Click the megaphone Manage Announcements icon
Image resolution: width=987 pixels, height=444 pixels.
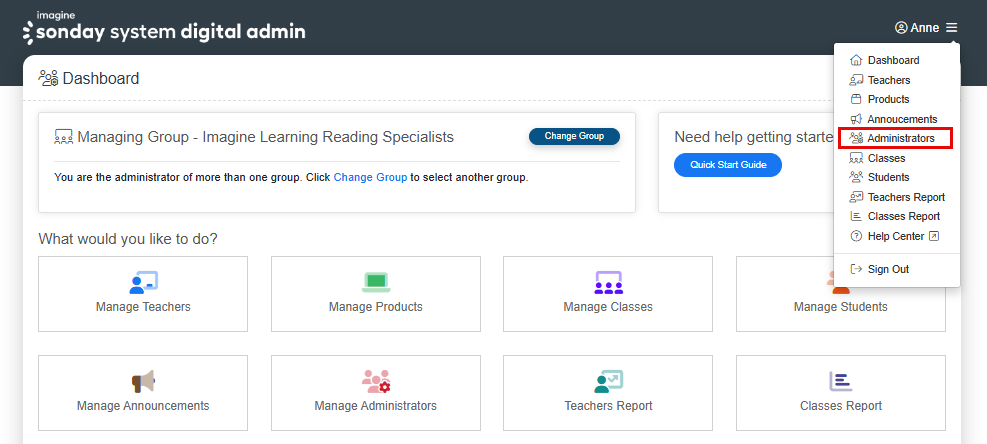(143, 381)
